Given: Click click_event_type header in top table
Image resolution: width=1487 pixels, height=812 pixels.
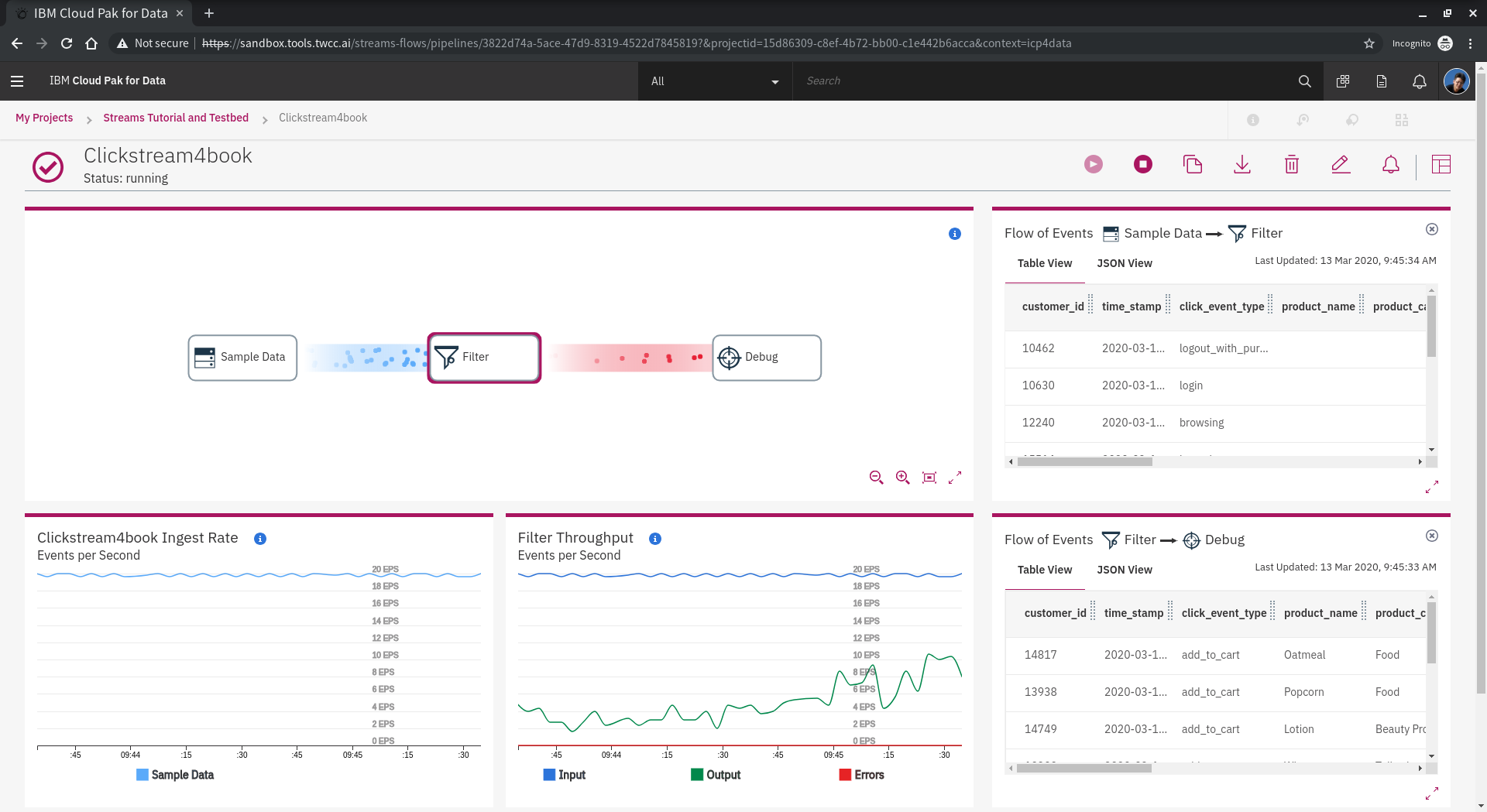Looking at the screenshot, I should click(1221, 307).
